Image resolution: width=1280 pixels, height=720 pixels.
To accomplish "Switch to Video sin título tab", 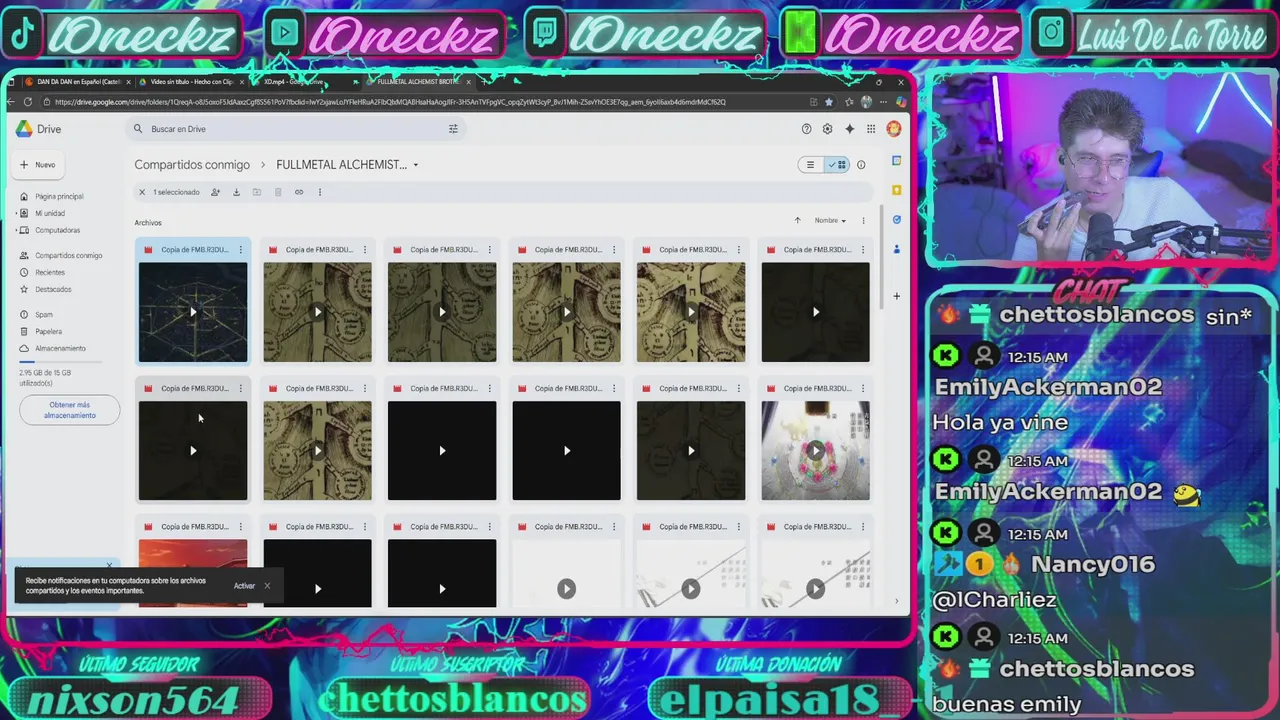I will point(191,82).
